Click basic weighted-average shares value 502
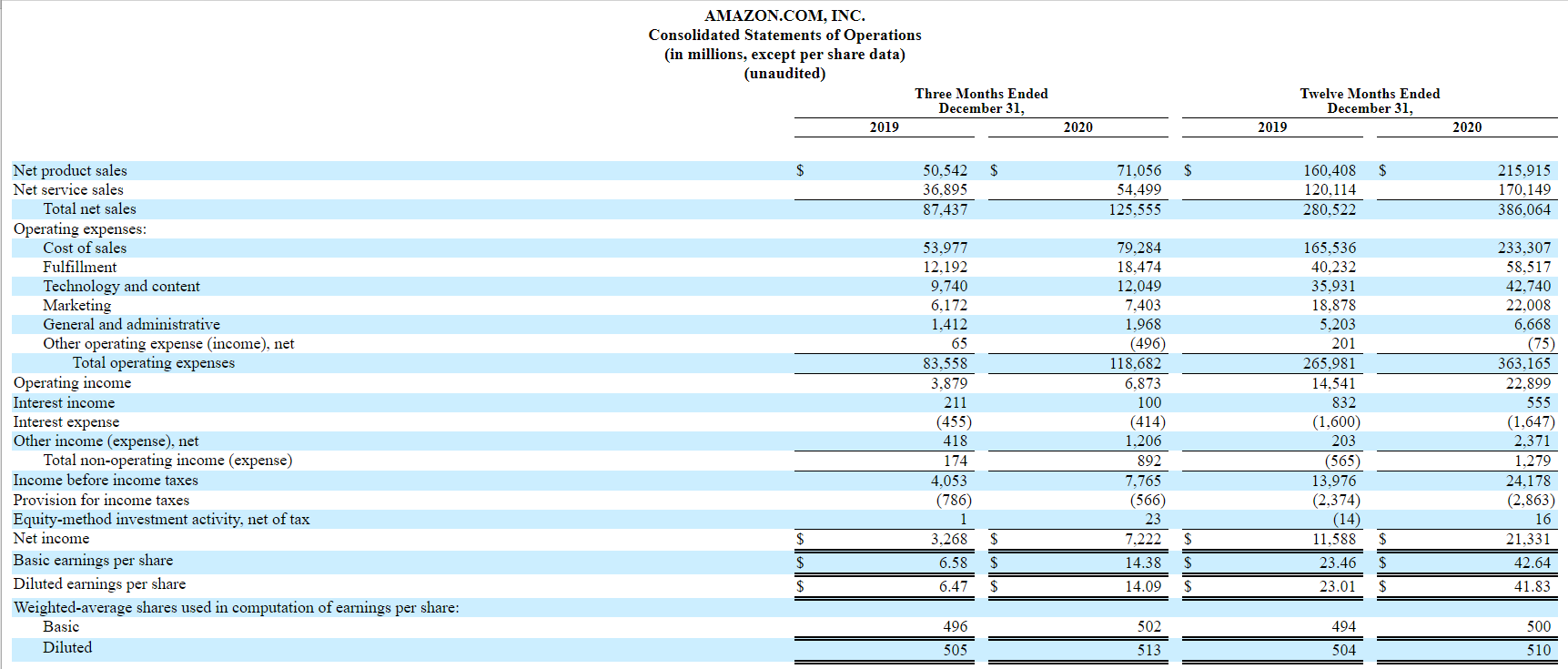 point(1149,626)
